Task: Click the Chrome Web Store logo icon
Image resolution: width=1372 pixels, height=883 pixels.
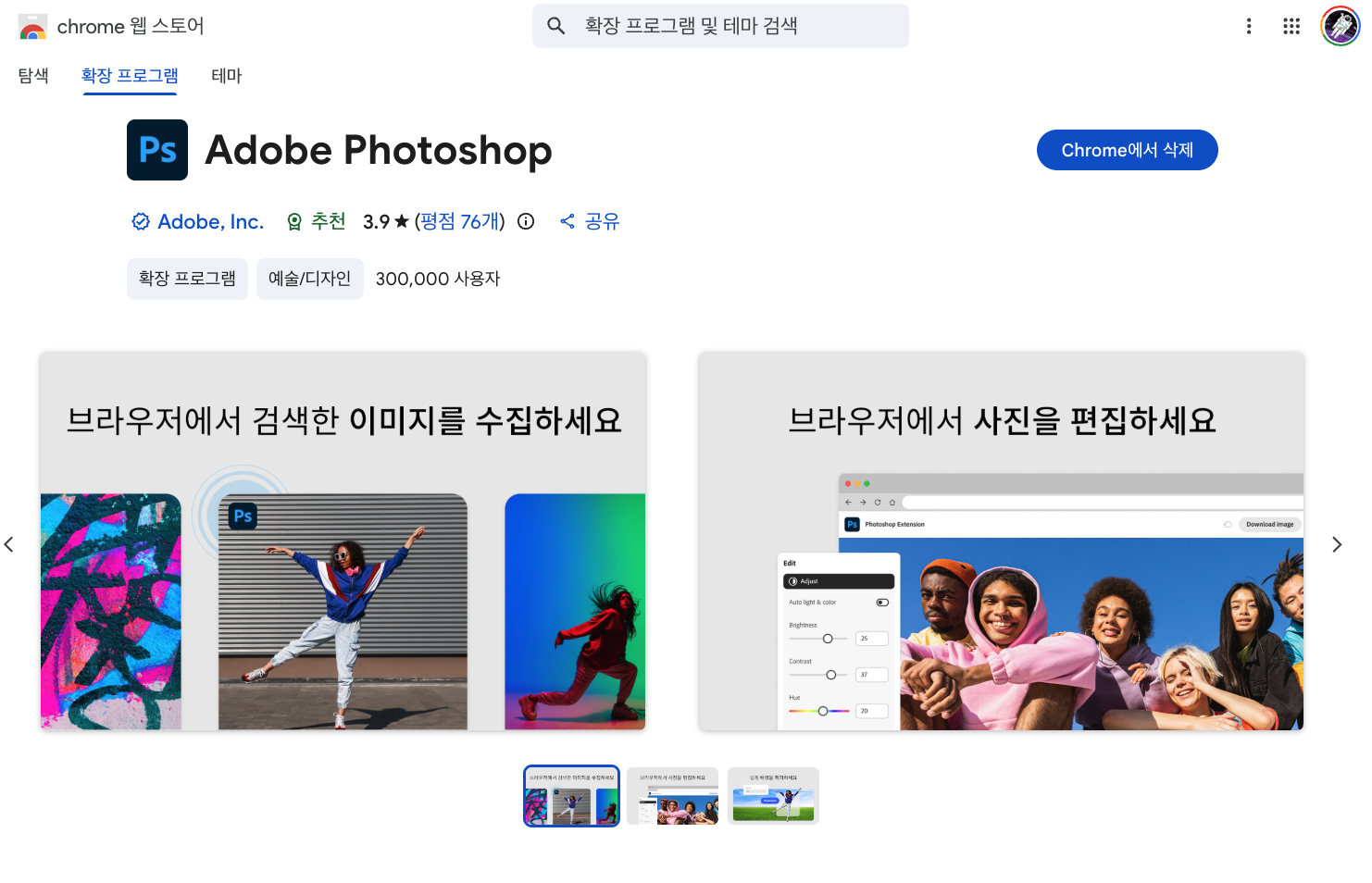Action: coord(32,27)
